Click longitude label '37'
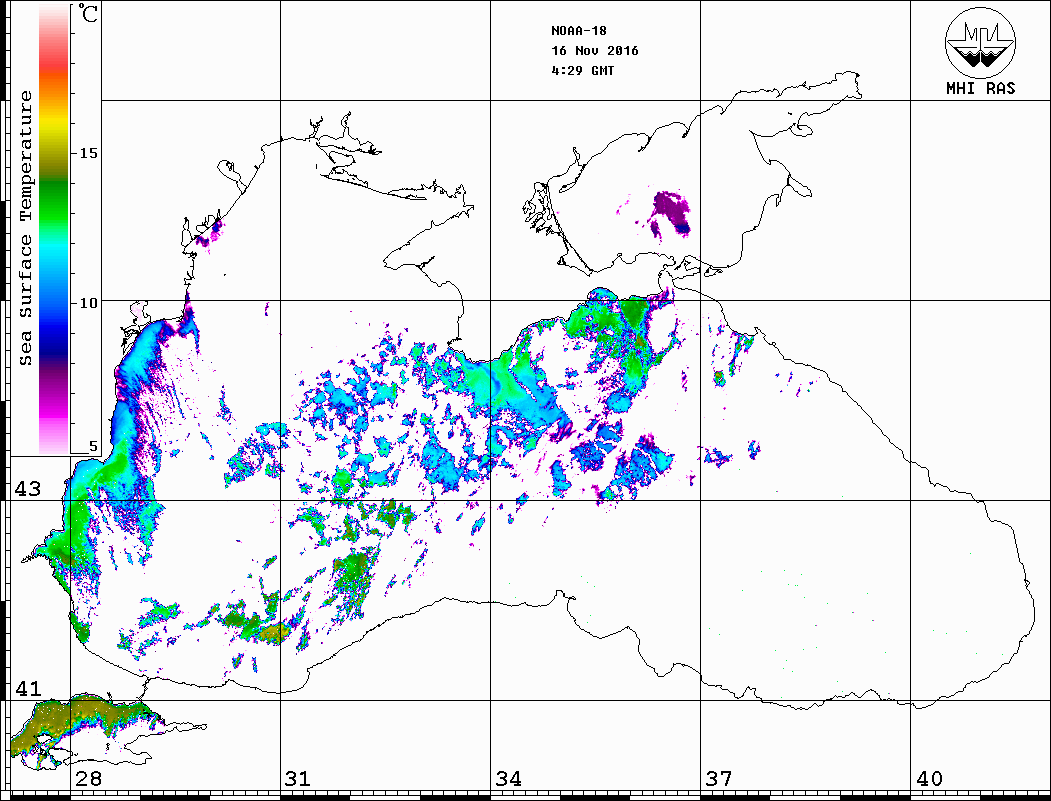The width and height of the screenshot is (1051, 801). click(719, 779)
